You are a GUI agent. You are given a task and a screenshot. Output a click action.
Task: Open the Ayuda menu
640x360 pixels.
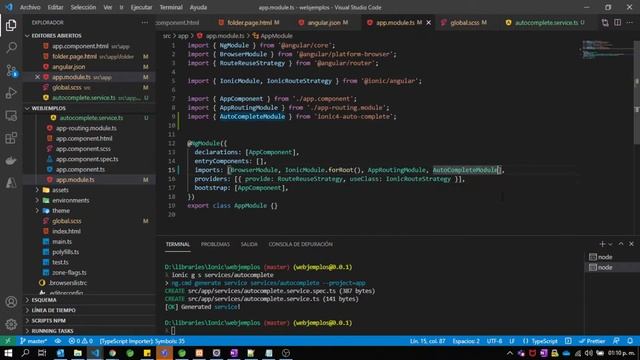click(198, 7)
